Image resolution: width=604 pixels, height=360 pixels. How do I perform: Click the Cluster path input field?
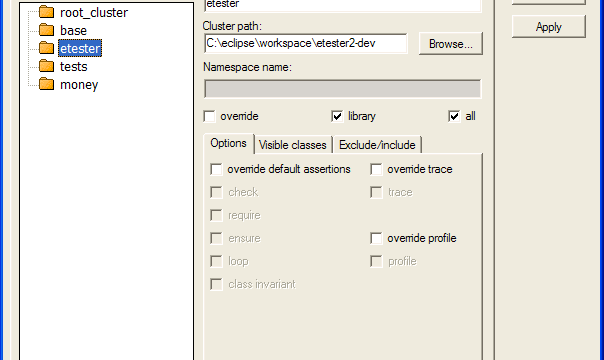pyautogui.click(x=305, y=43)
